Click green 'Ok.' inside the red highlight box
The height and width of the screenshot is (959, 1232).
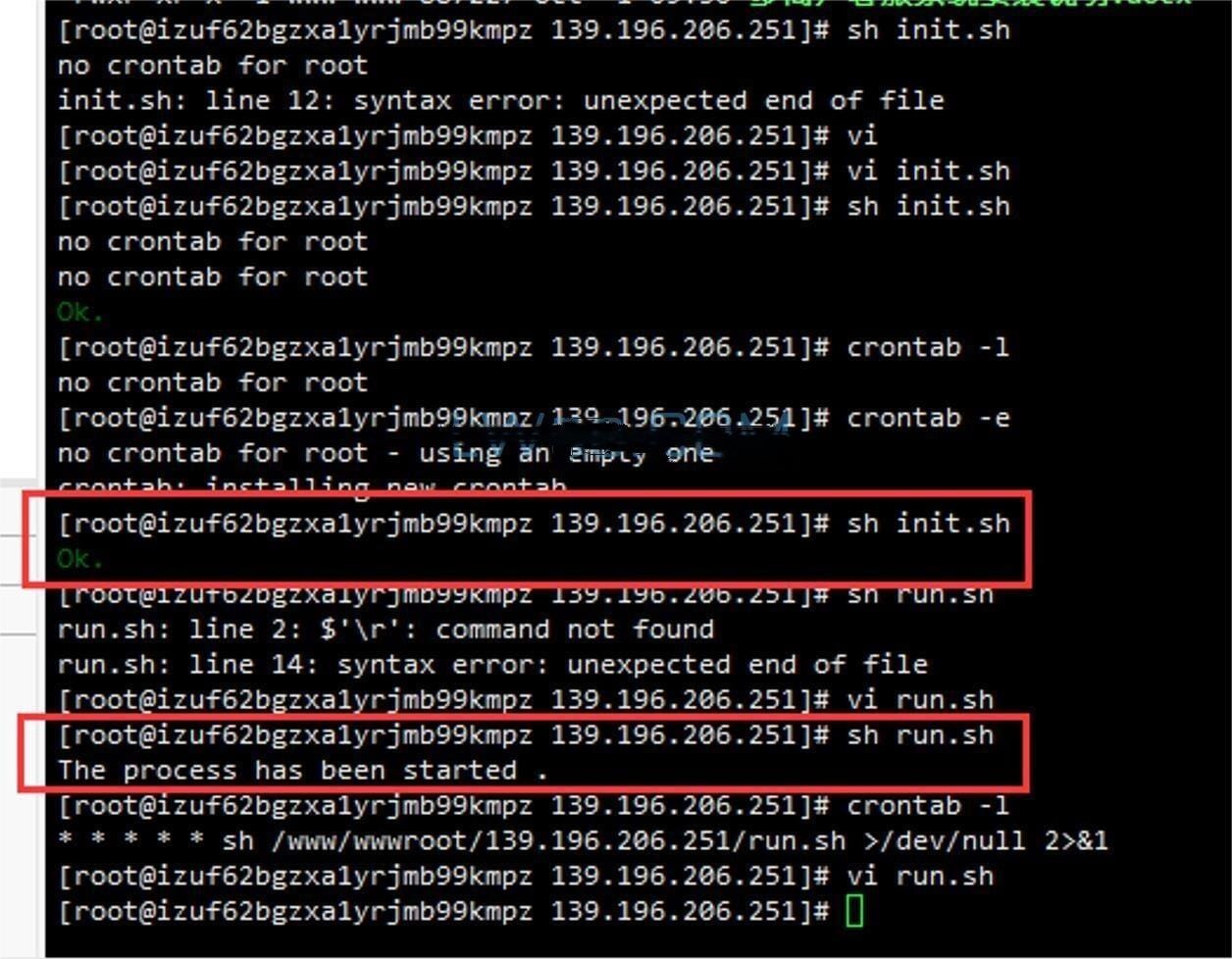(x=80, y=559)
